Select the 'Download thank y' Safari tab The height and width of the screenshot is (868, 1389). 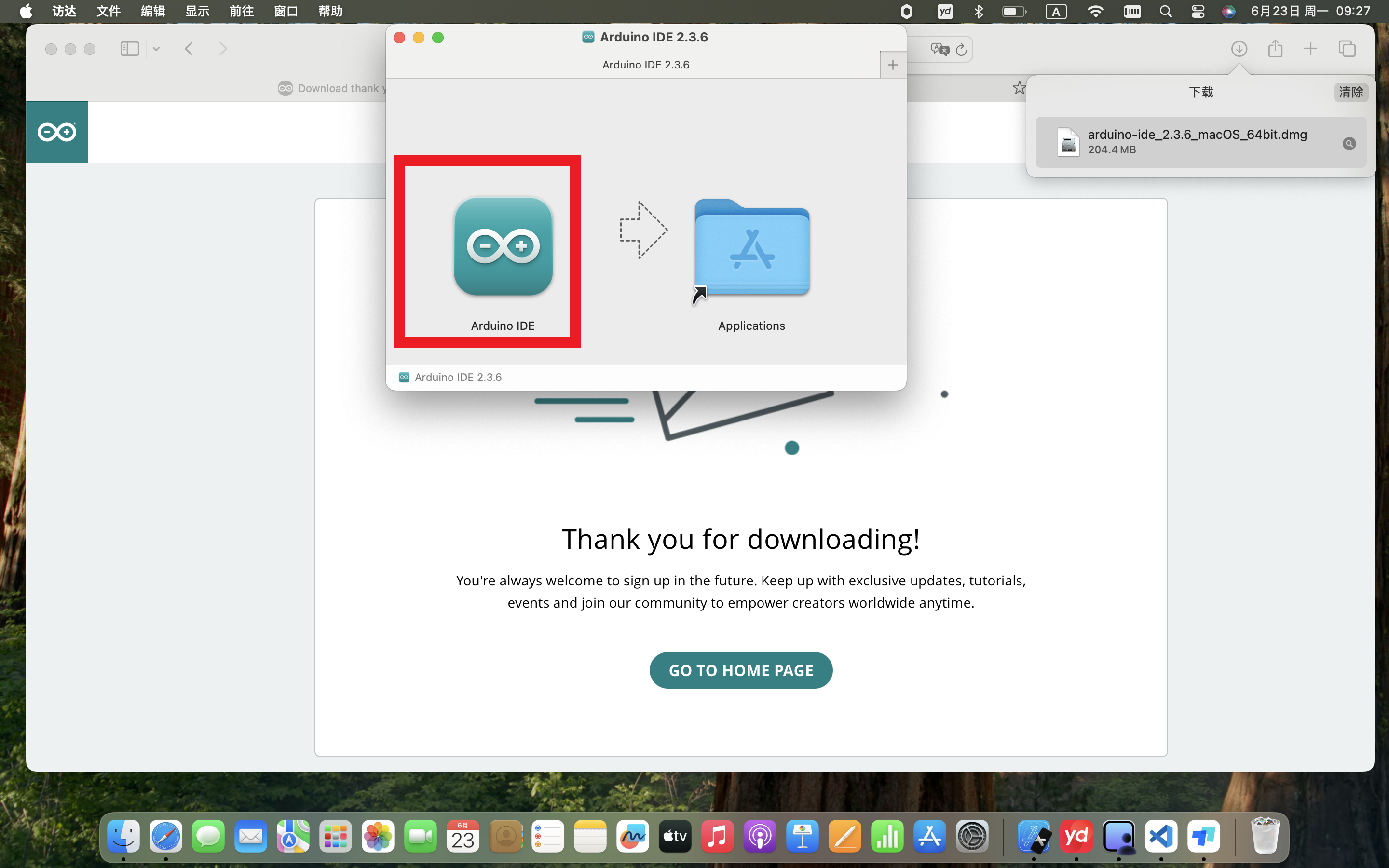click(332, 88)
